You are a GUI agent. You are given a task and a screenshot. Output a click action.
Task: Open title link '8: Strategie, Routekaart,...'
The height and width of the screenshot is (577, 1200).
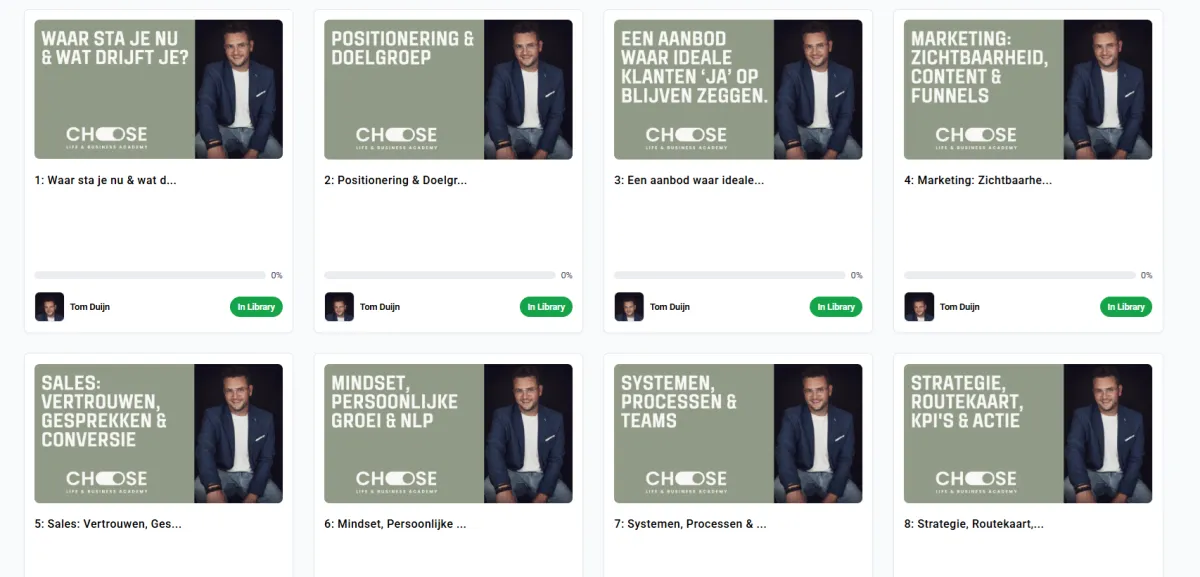974,523
